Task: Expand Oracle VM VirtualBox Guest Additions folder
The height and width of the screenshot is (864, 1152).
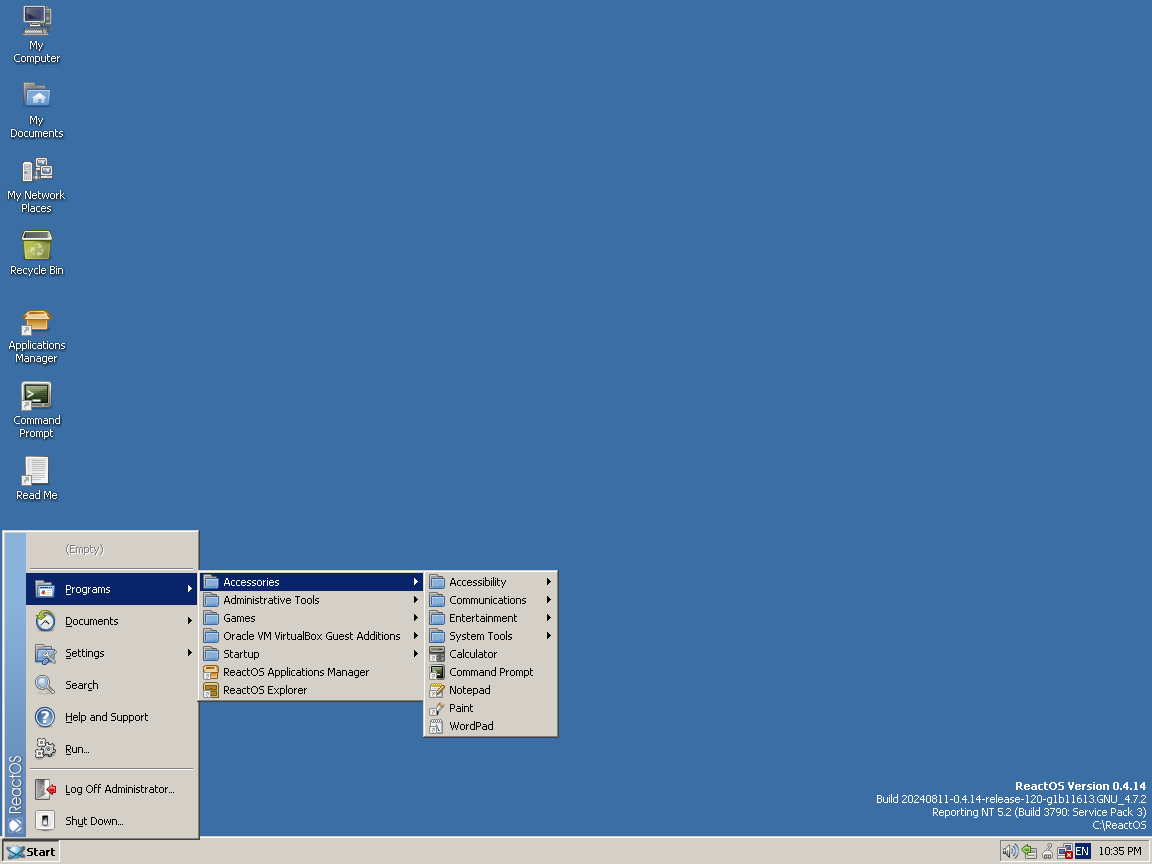Action: click(x=312, y=636)
